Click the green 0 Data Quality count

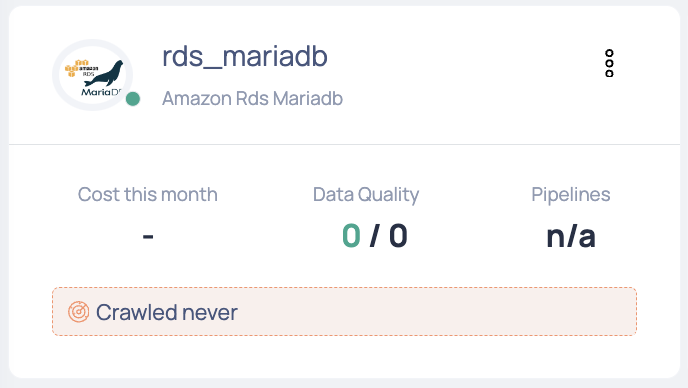[x=351, y=236]
